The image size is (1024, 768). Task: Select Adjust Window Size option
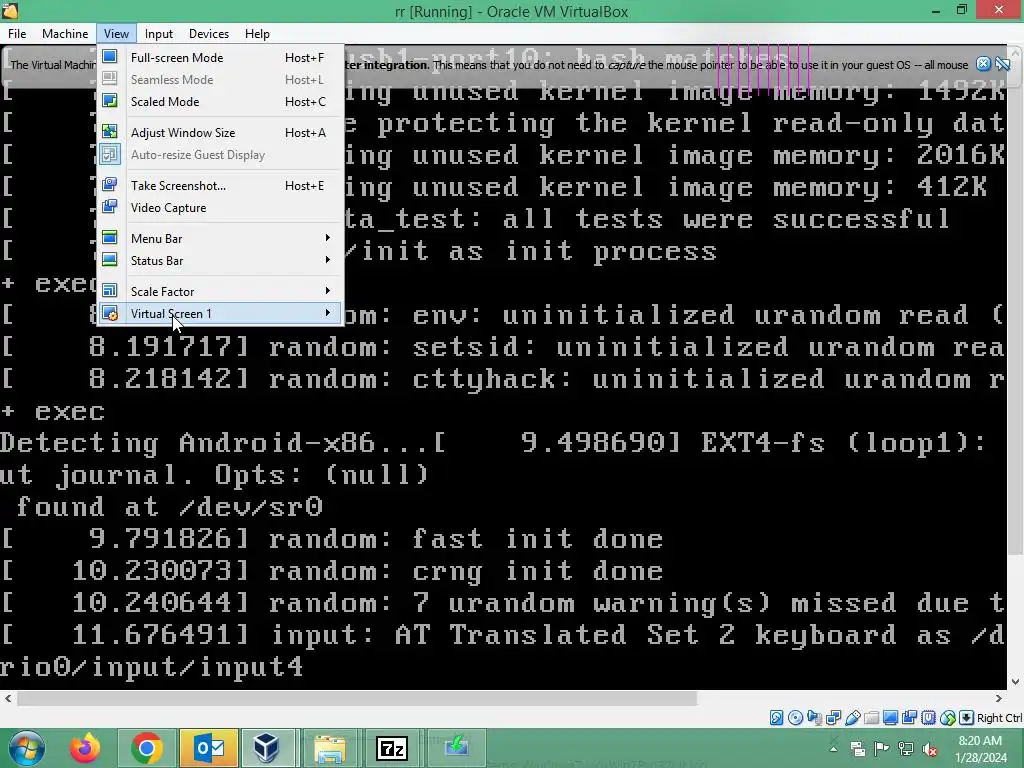point(220,133)
